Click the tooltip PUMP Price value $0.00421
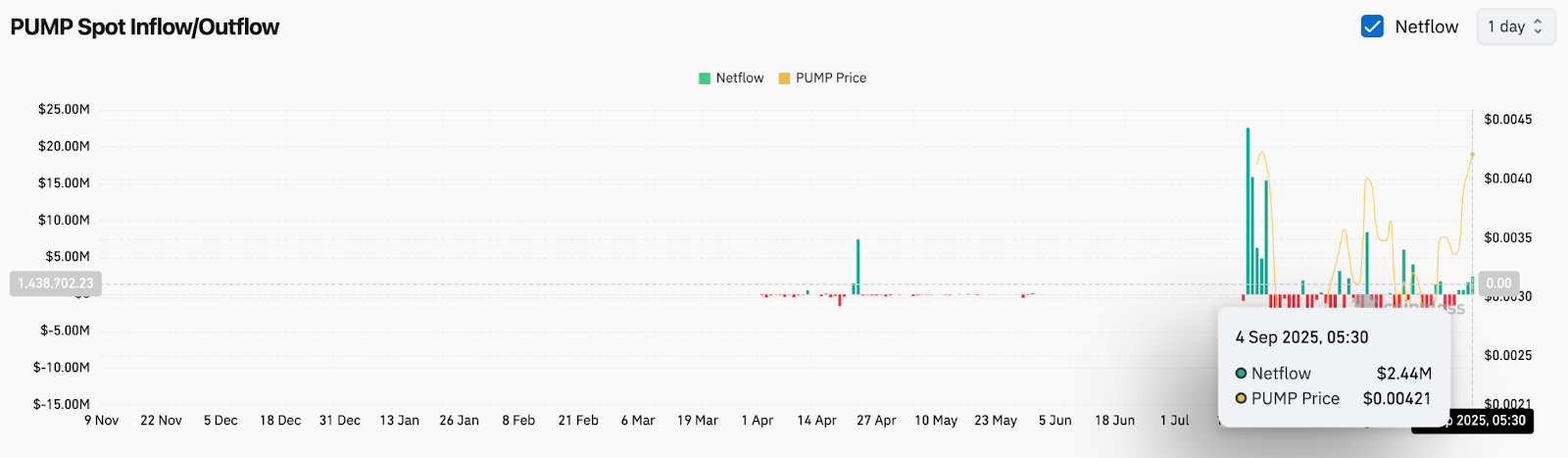1568x458 pixels. (1397, 398)
